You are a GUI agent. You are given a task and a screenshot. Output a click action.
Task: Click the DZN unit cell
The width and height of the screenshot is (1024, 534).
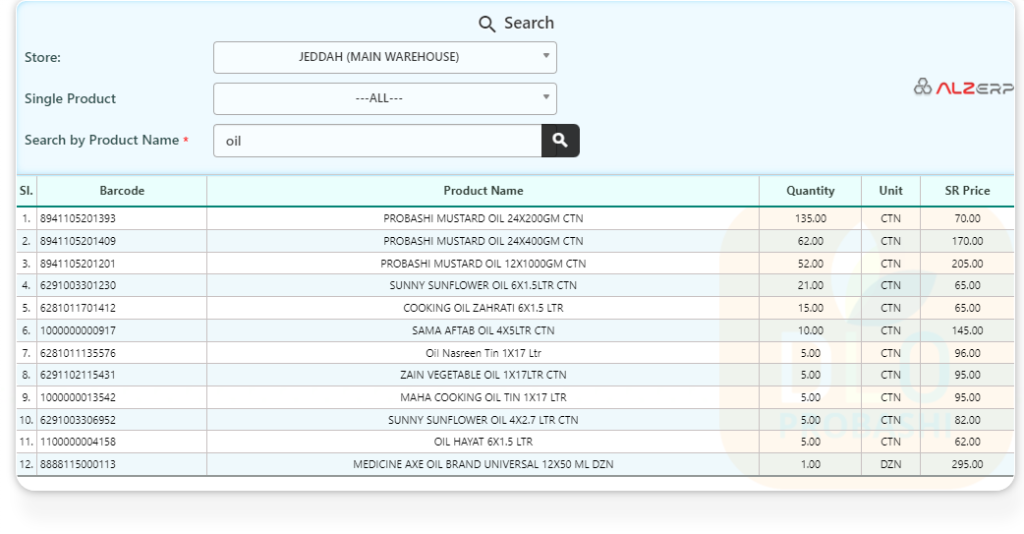point(891,465)
